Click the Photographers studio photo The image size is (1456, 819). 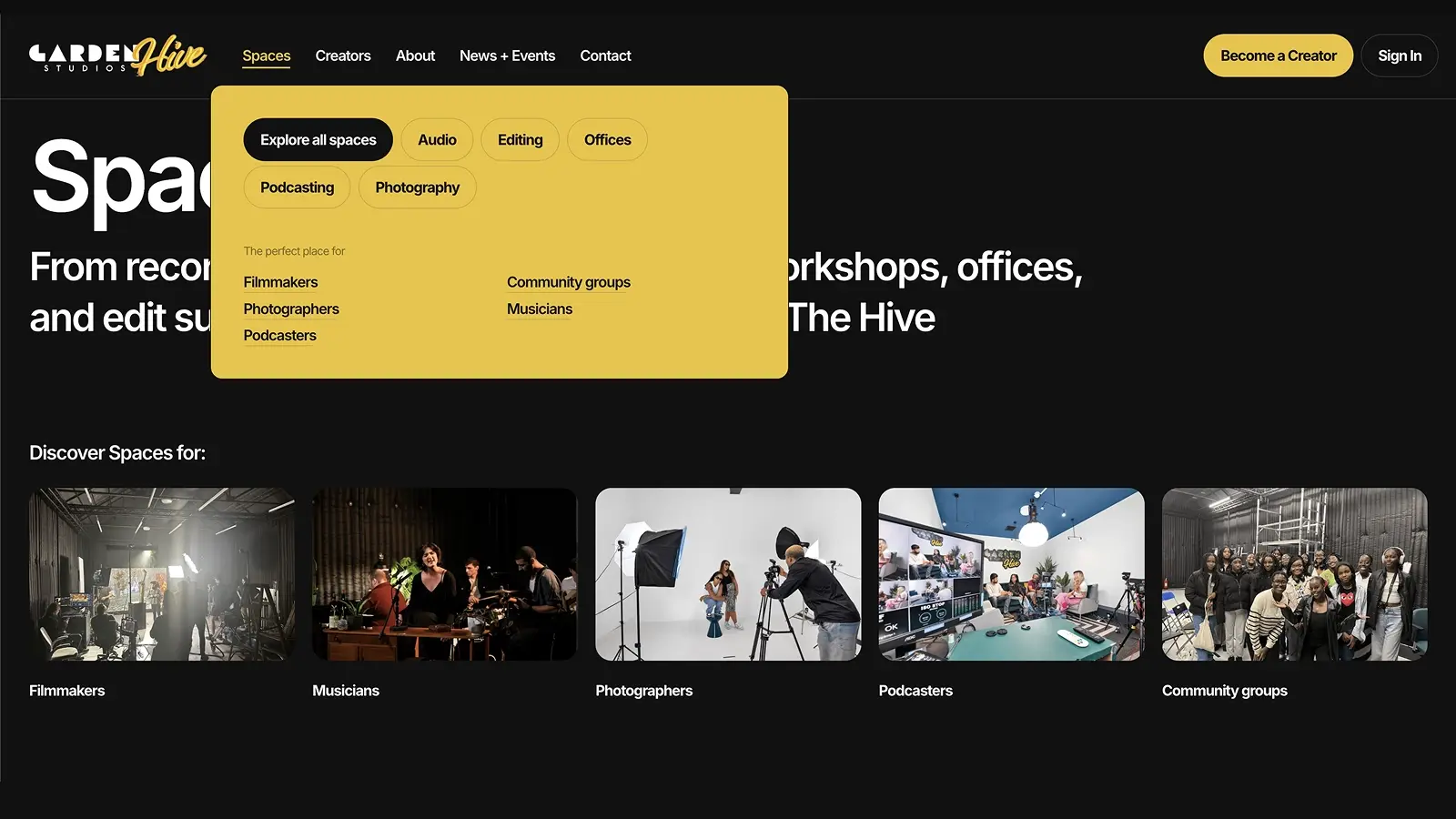[727, 573]
